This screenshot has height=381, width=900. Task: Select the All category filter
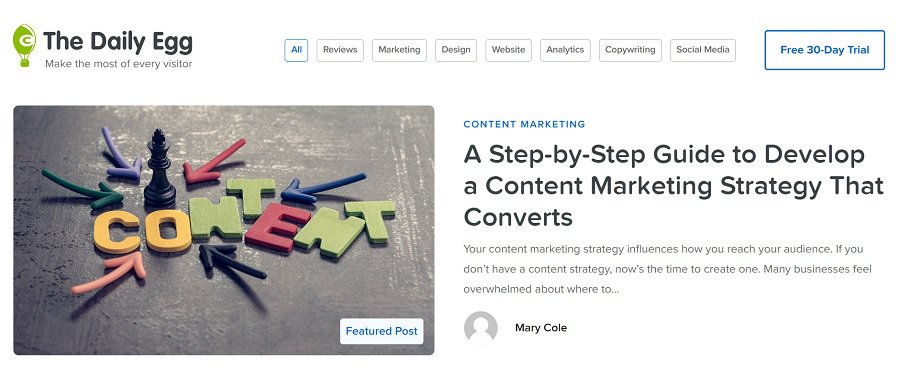(296, 50)
